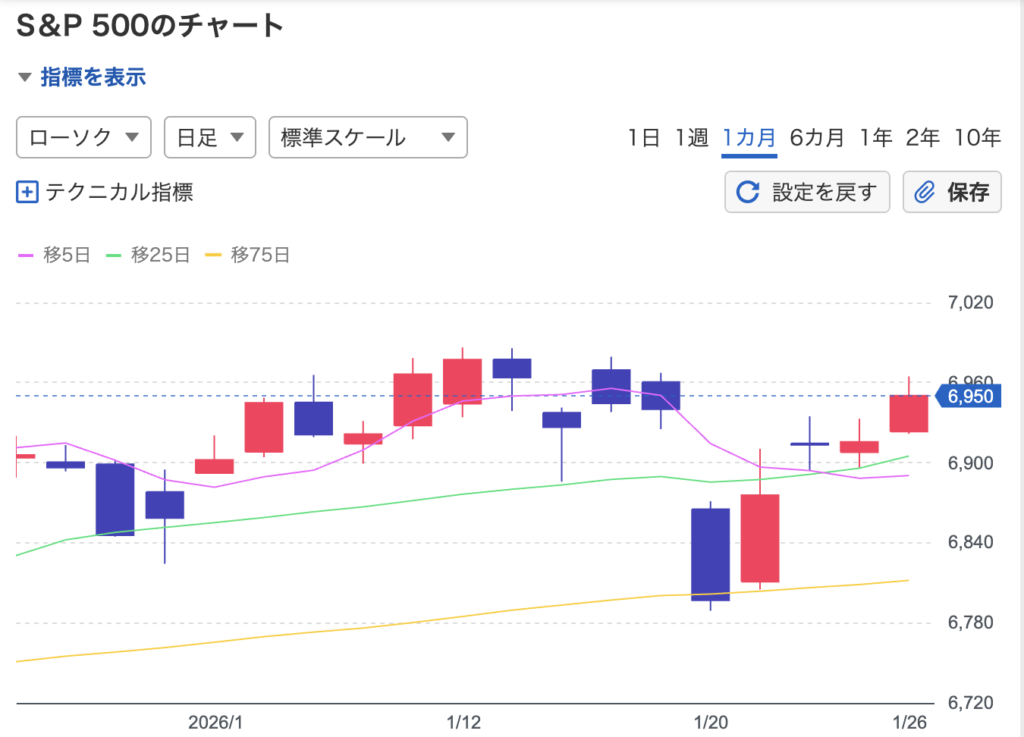Toggle the 移75日 moving average legend
The width and height of the screenshot is (1024, 737).
247,255
